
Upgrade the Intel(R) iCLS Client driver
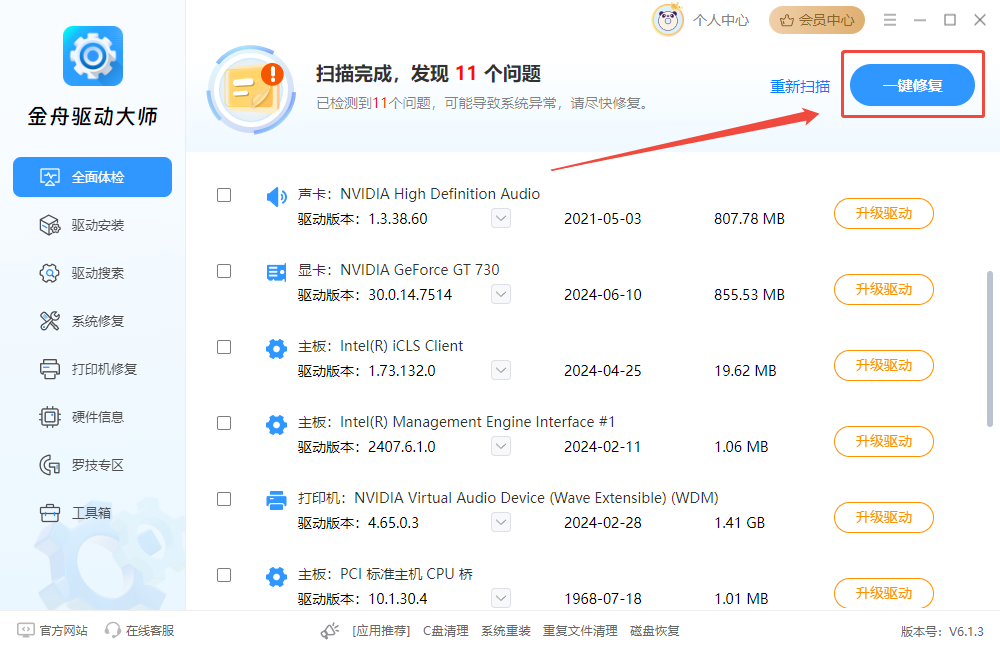coord(883,366)
